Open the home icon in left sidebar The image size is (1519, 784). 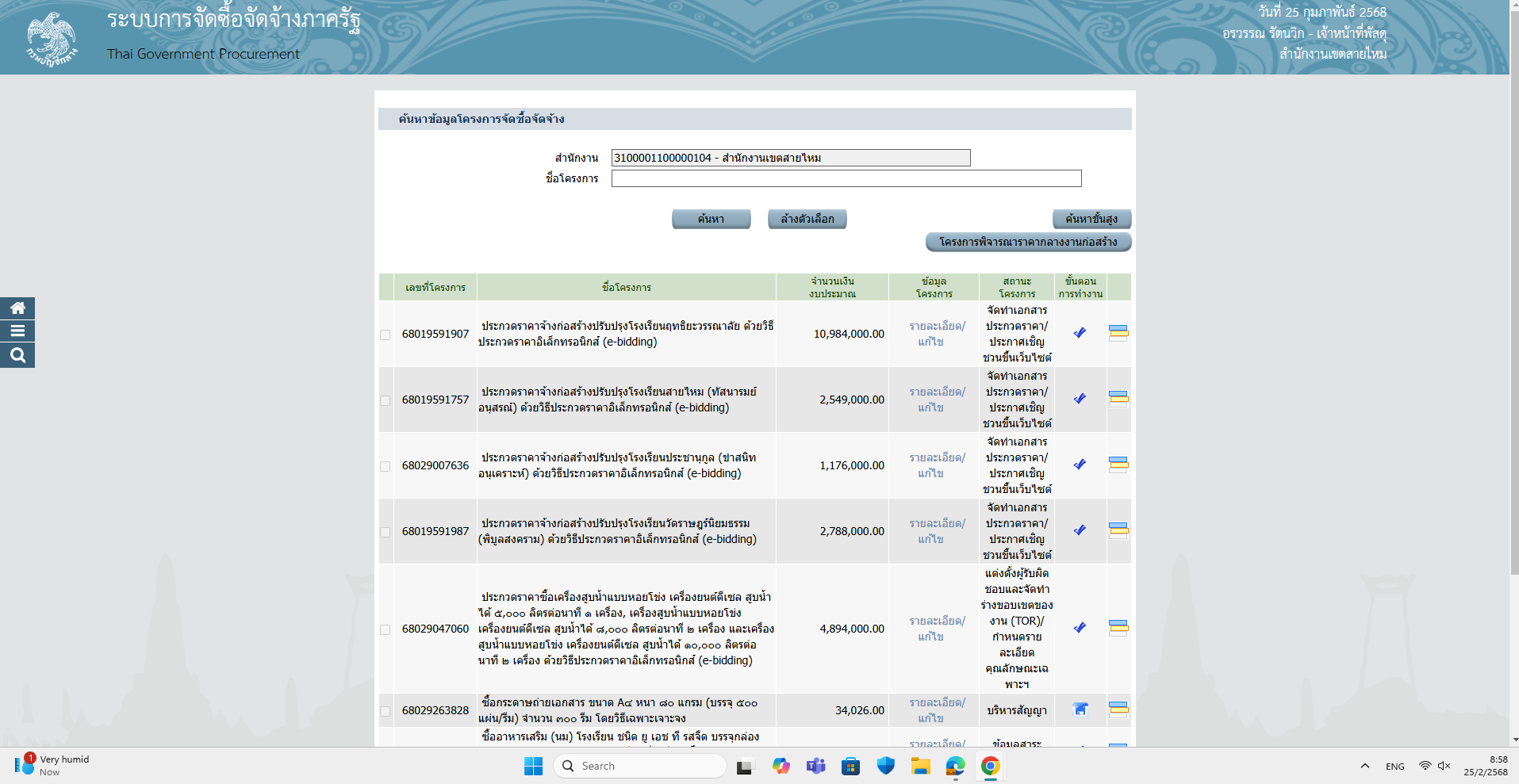click(x=17, y=308)
